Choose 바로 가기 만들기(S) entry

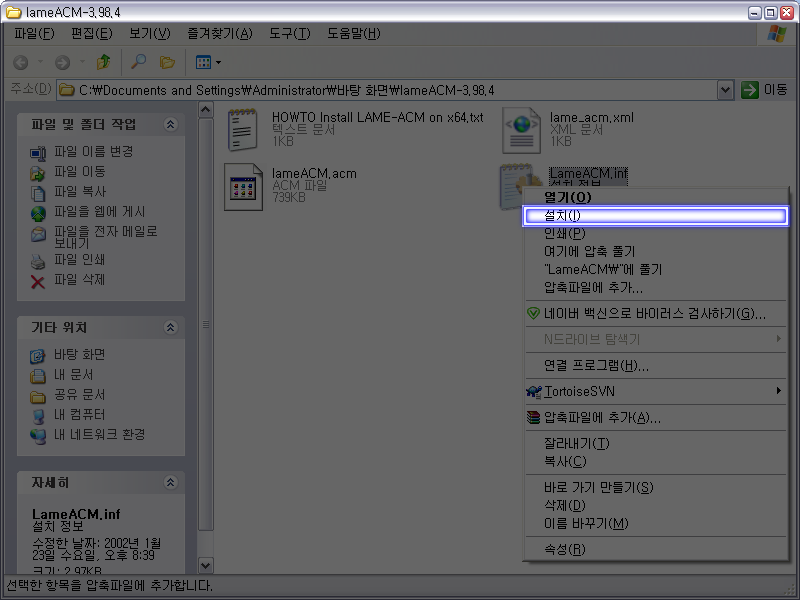coord(656,488)
